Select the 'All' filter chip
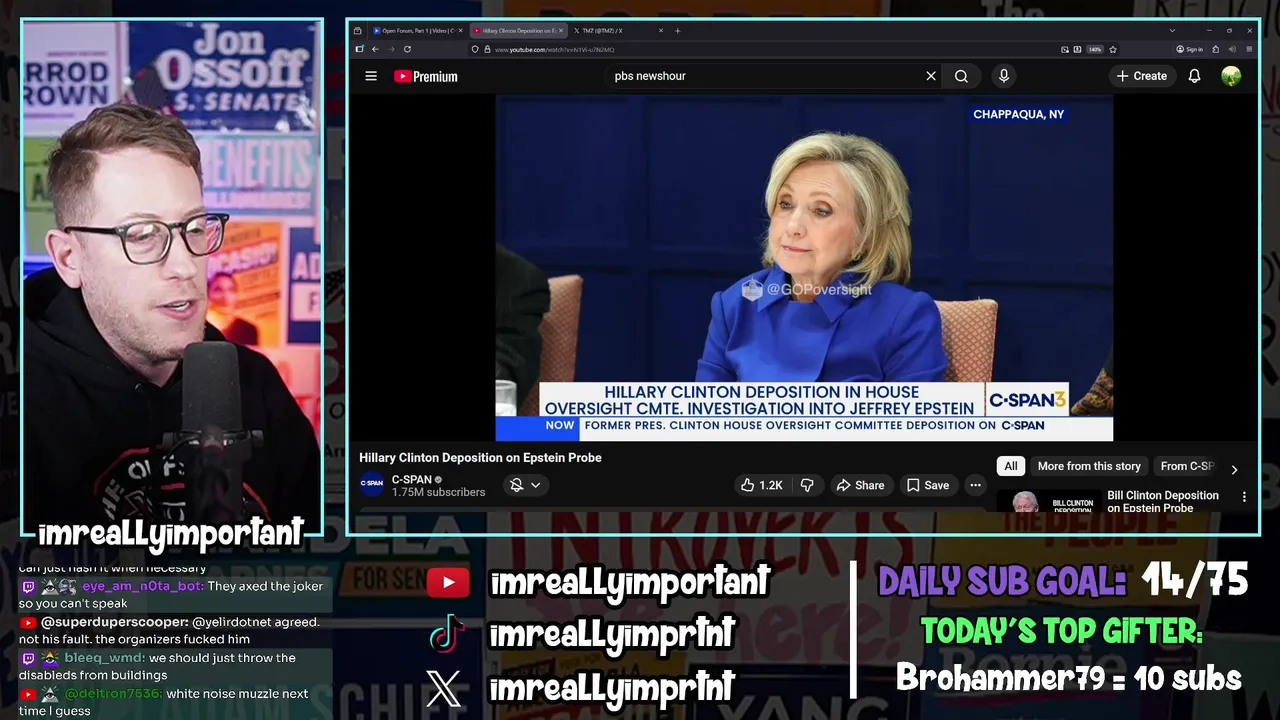 tap(1011, 466)
